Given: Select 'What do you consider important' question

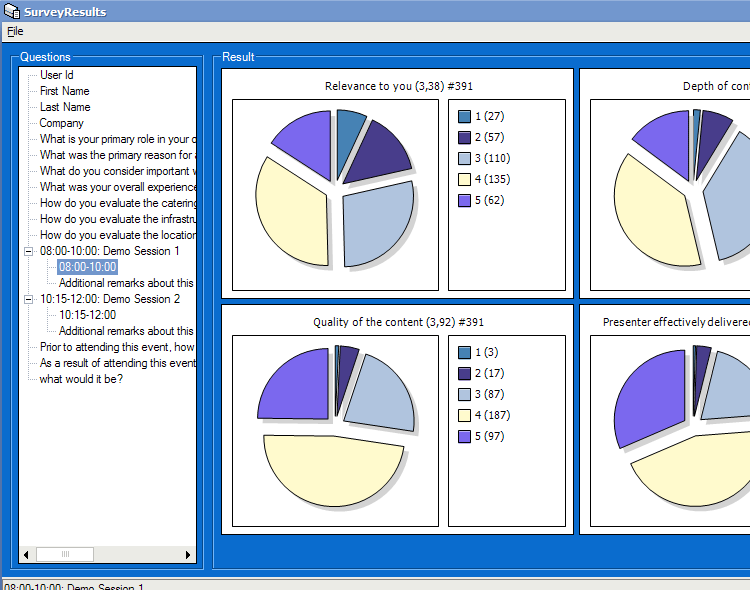Looking at the screenshot, I should tap(118, 171).
